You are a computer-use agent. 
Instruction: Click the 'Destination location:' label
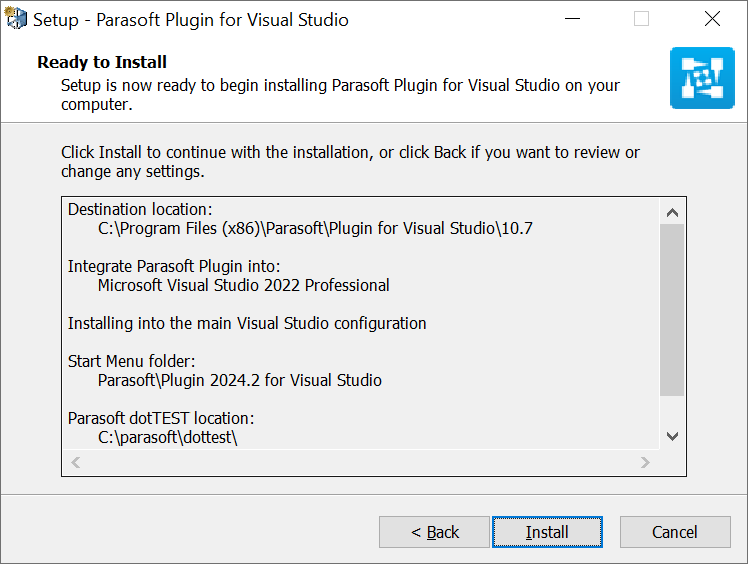pos(140,209)
